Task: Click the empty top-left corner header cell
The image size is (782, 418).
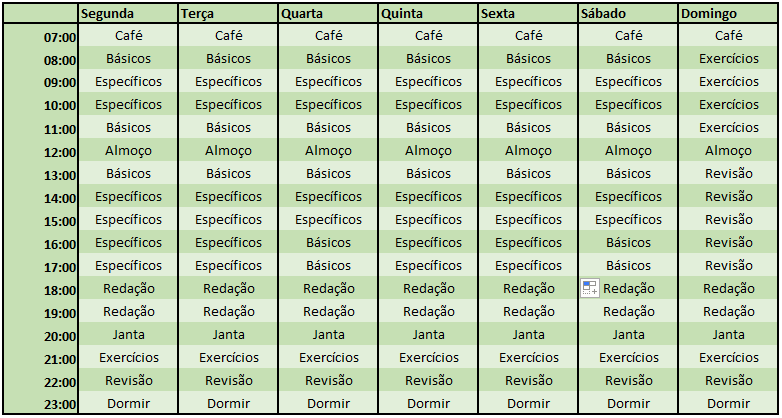Action: coord(41,13)
